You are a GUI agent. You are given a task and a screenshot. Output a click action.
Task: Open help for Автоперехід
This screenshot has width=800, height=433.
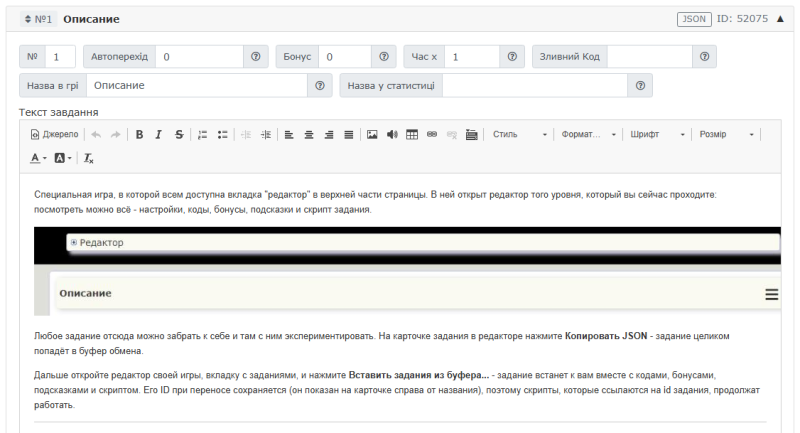pos(256,57)
